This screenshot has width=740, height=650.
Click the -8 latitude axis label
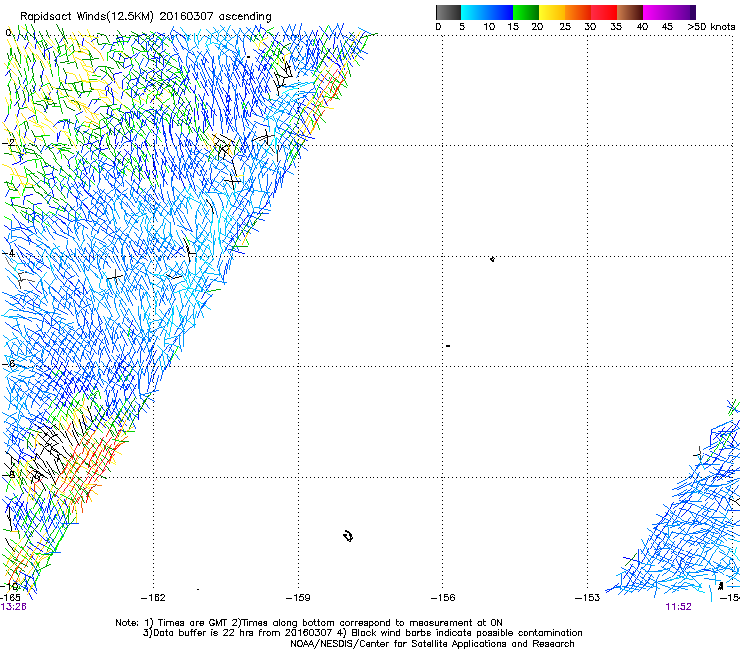click(x=9, y=474)
